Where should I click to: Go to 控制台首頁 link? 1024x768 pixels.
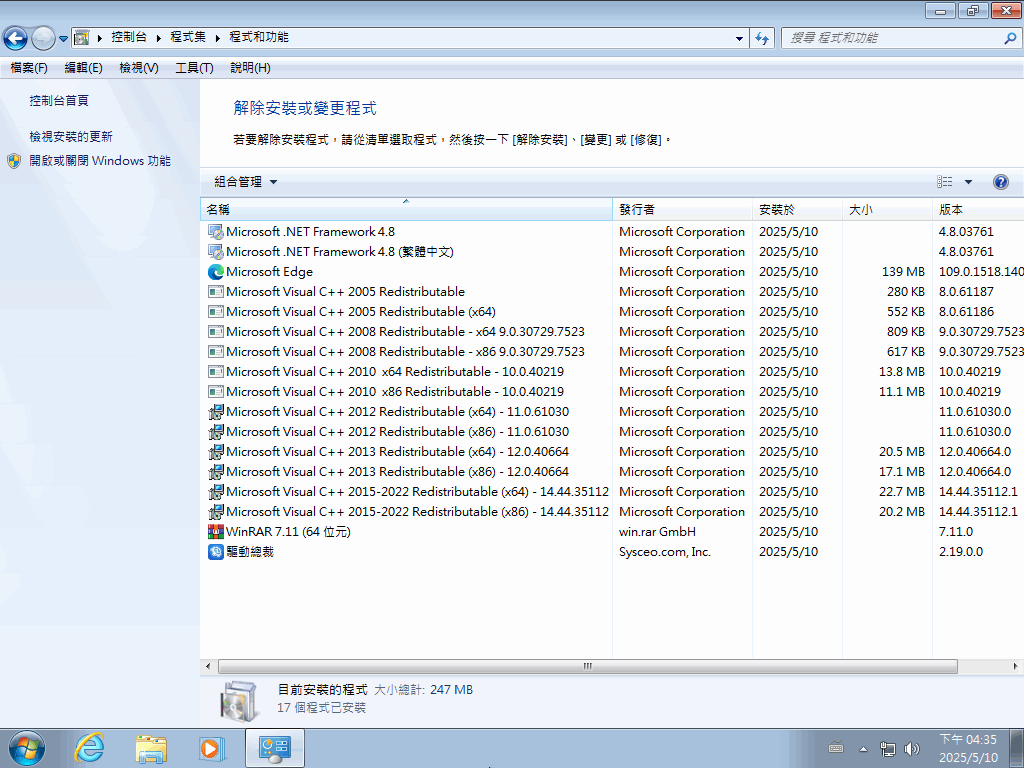(x=59, y=101)
